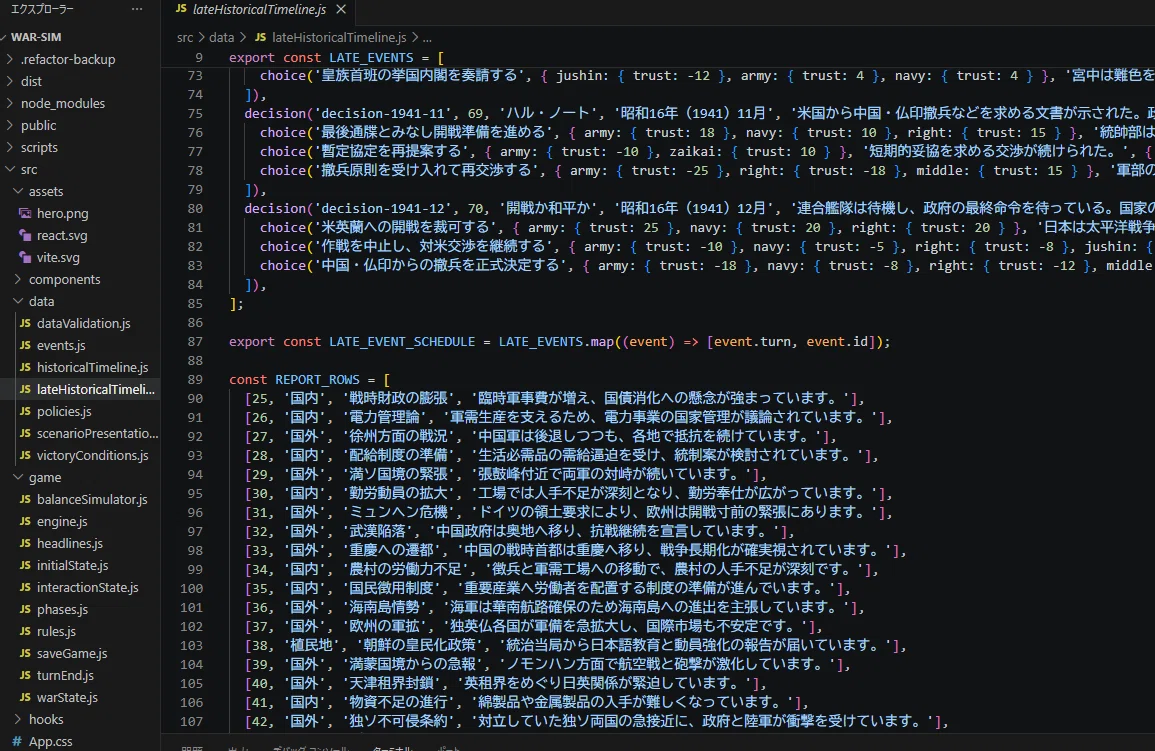Click the CSS hash icon of App.css
Viewport: 1155px width, 751px height.
tap(17, 741)
